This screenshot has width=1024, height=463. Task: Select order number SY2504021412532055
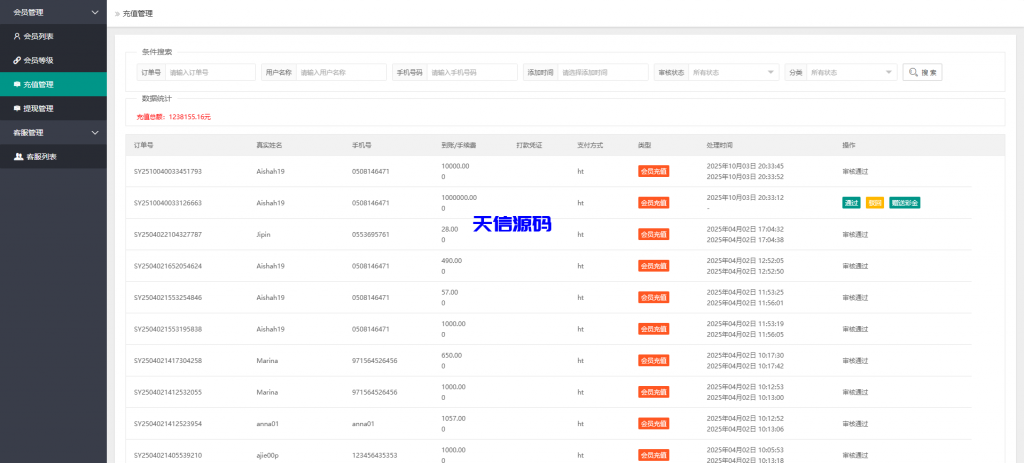(x=168, y=392)
